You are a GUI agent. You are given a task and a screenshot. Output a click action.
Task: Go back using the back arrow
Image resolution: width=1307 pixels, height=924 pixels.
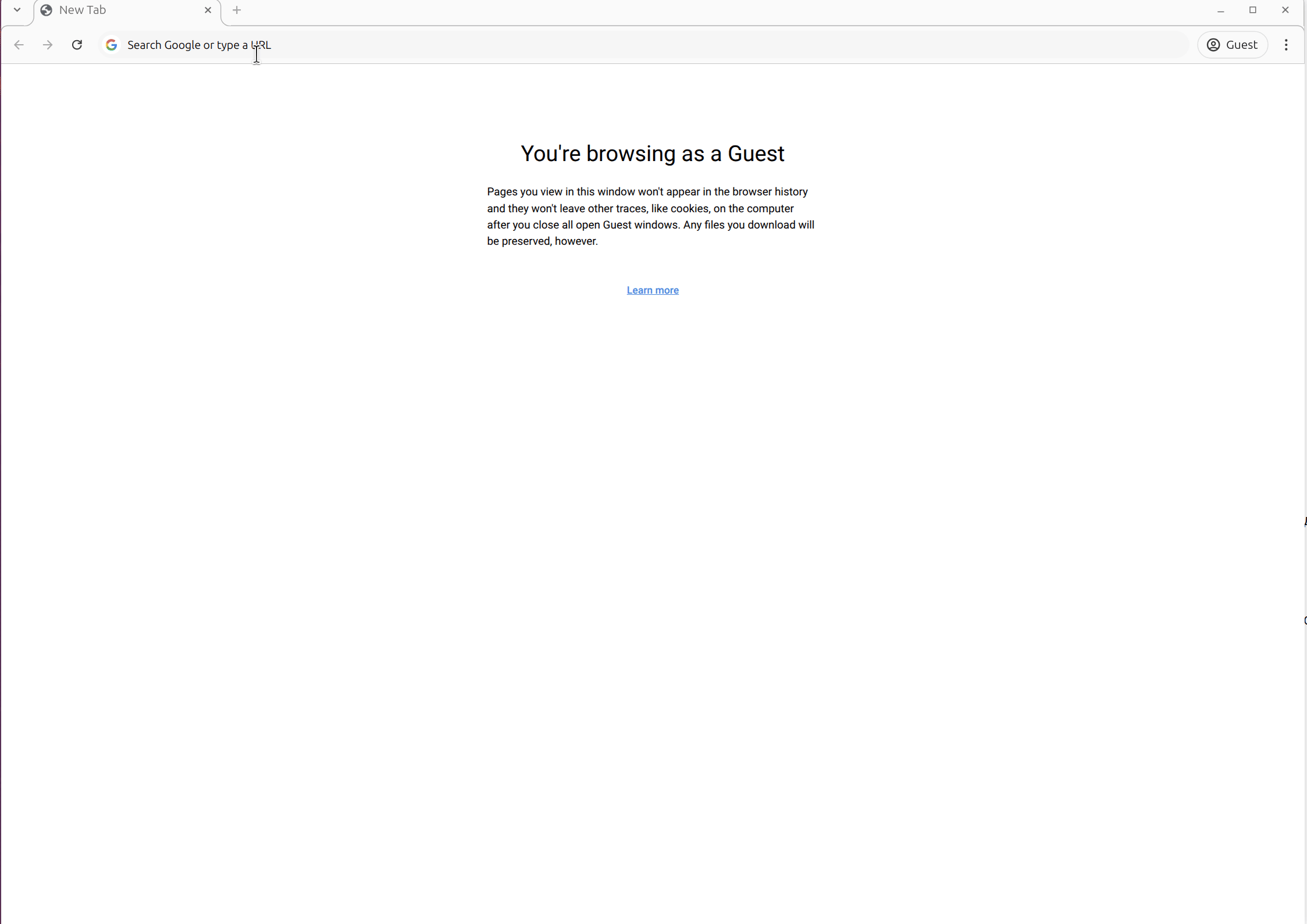[x=19, y=45]
